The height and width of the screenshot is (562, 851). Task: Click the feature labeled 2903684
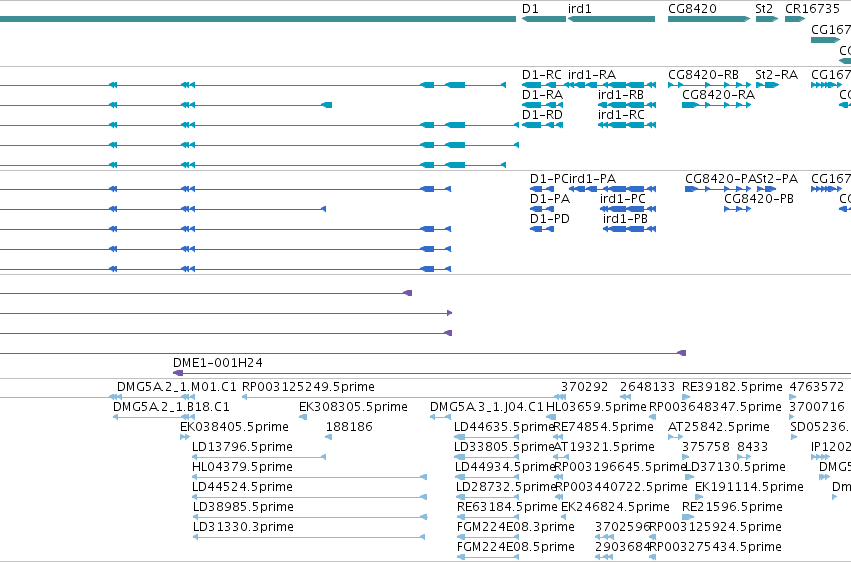point(604,558)
